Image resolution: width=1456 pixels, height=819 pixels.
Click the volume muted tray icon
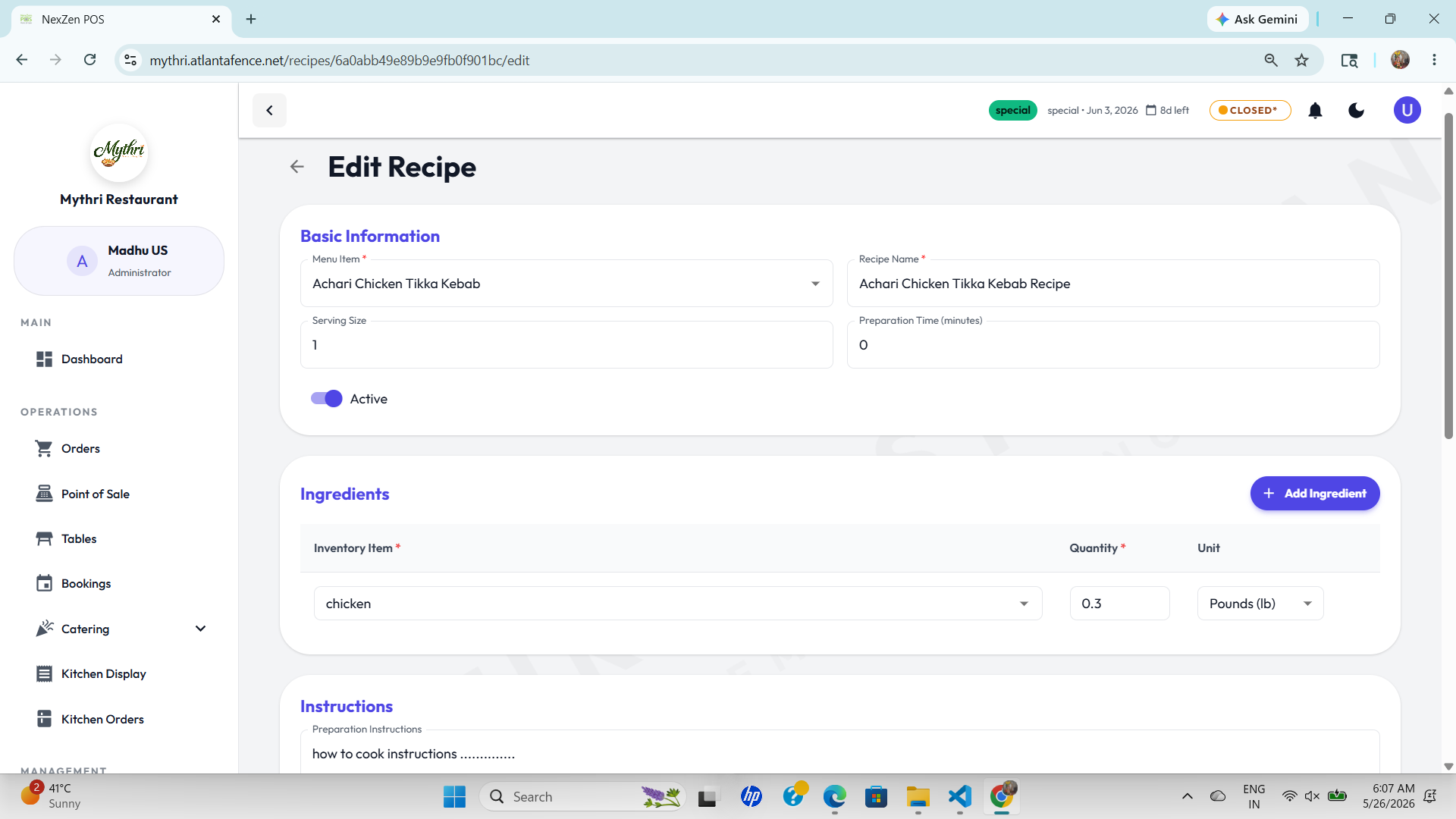[1313, 796]
